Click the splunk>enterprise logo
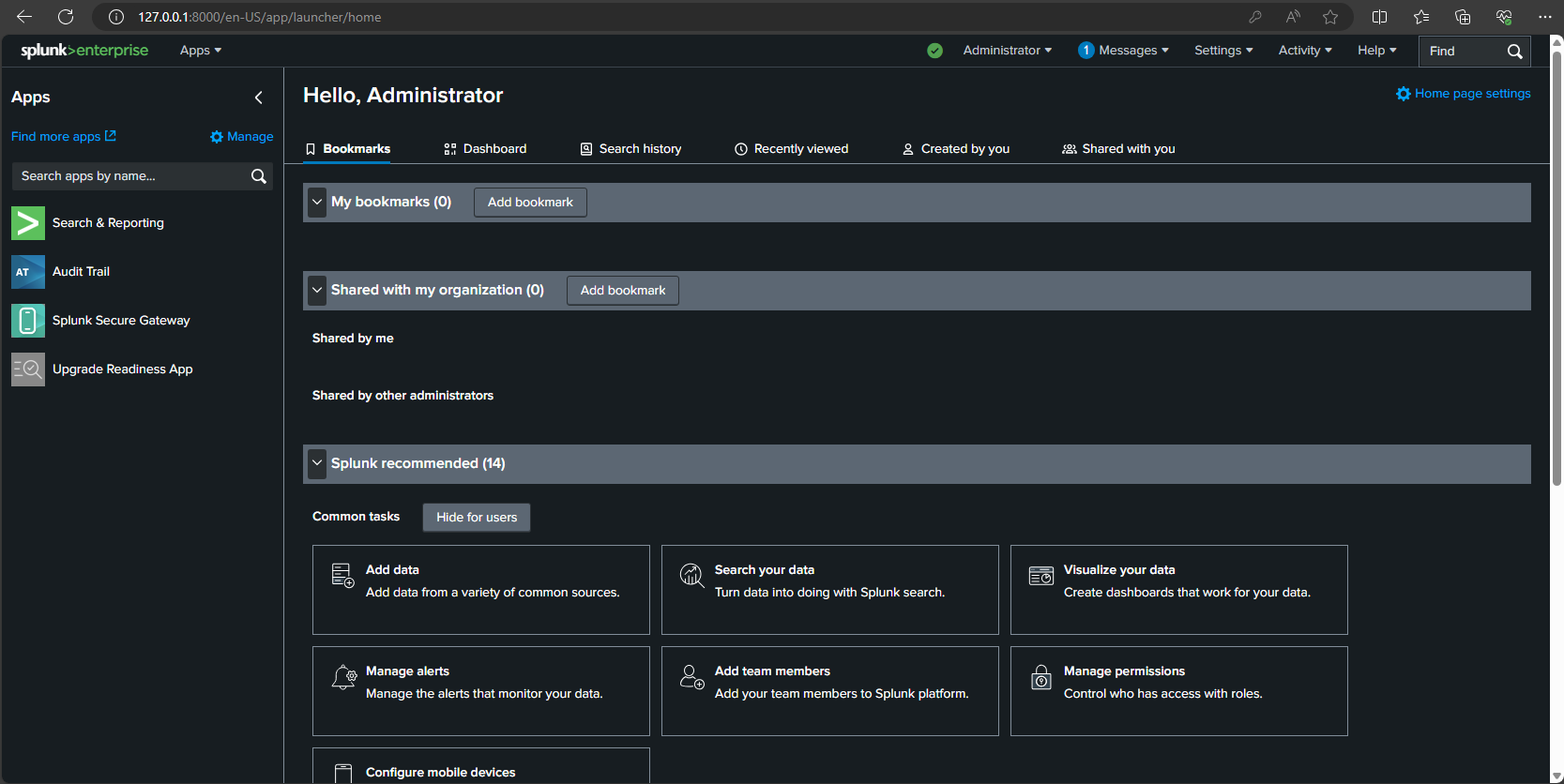Image resolution: width=1564 pixels, height=784 pixels. [x=84, y=51]
